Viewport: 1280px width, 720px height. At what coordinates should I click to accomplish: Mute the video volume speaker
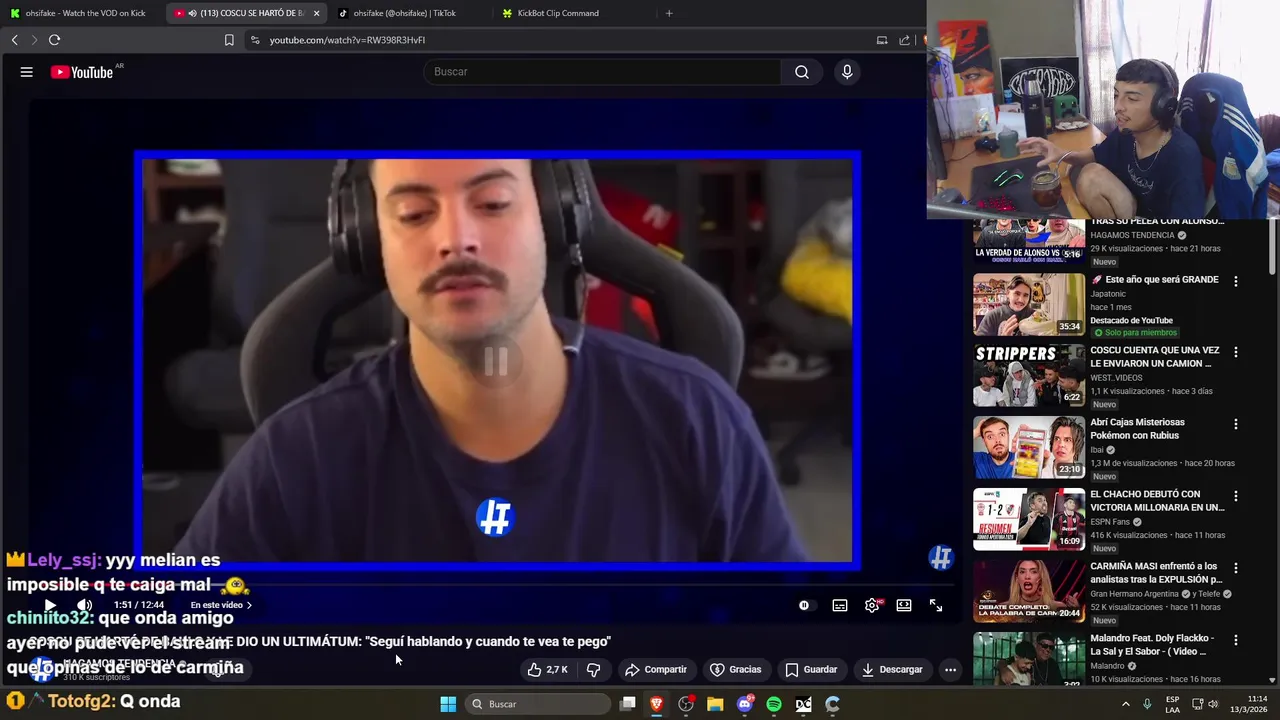(85, 605)
